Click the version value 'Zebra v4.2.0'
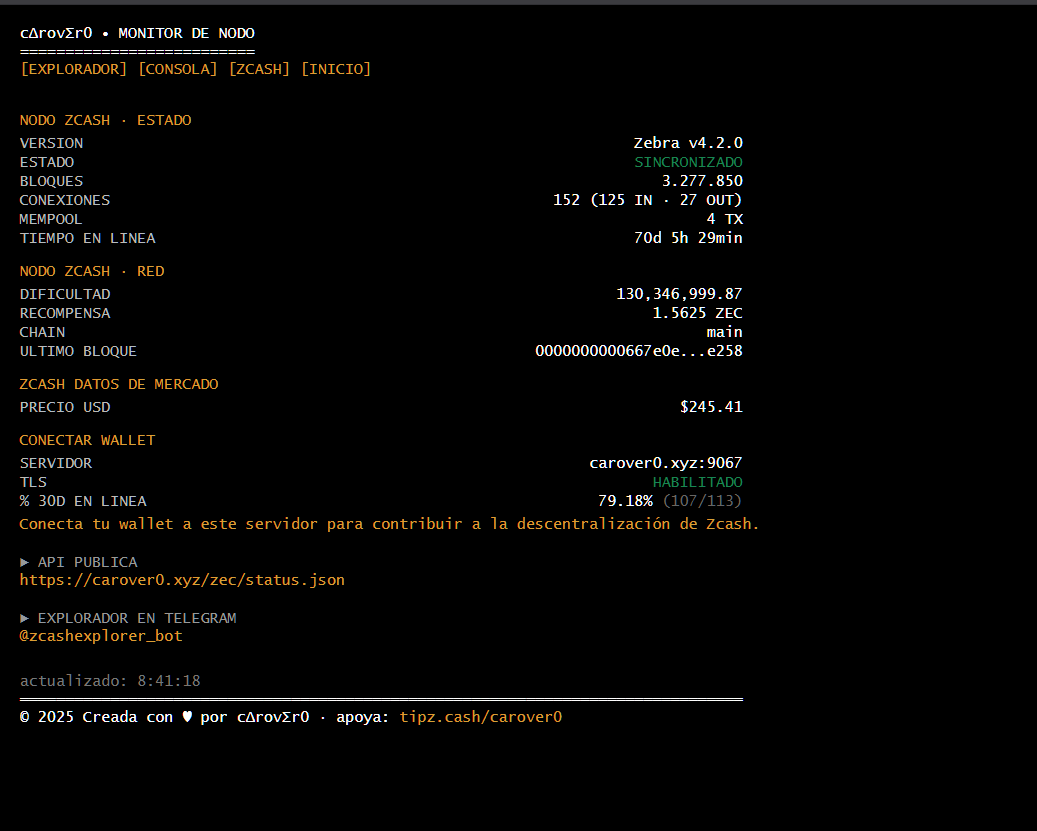The height and width of the screenshot is (831, 1037). (x=688, y=143)
